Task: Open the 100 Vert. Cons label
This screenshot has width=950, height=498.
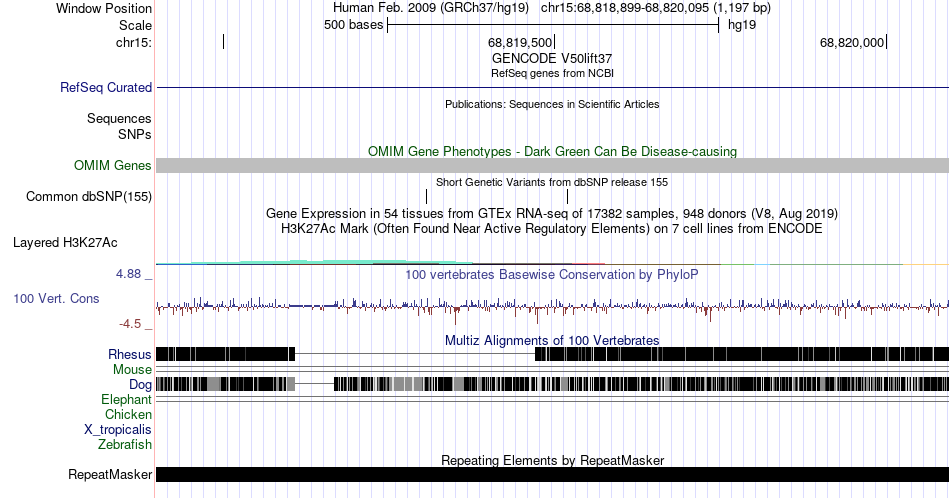Action: (56, 298)
